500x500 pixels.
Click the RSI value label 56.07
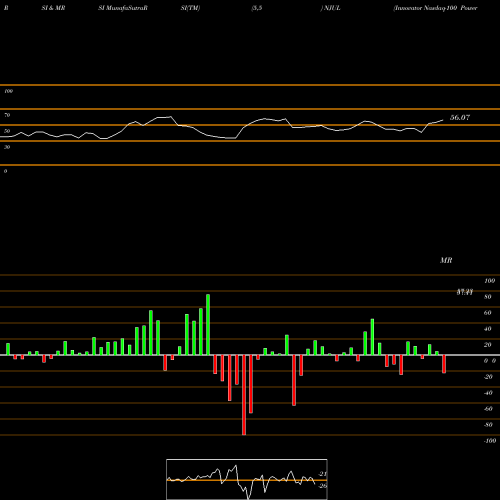(460, 117)
